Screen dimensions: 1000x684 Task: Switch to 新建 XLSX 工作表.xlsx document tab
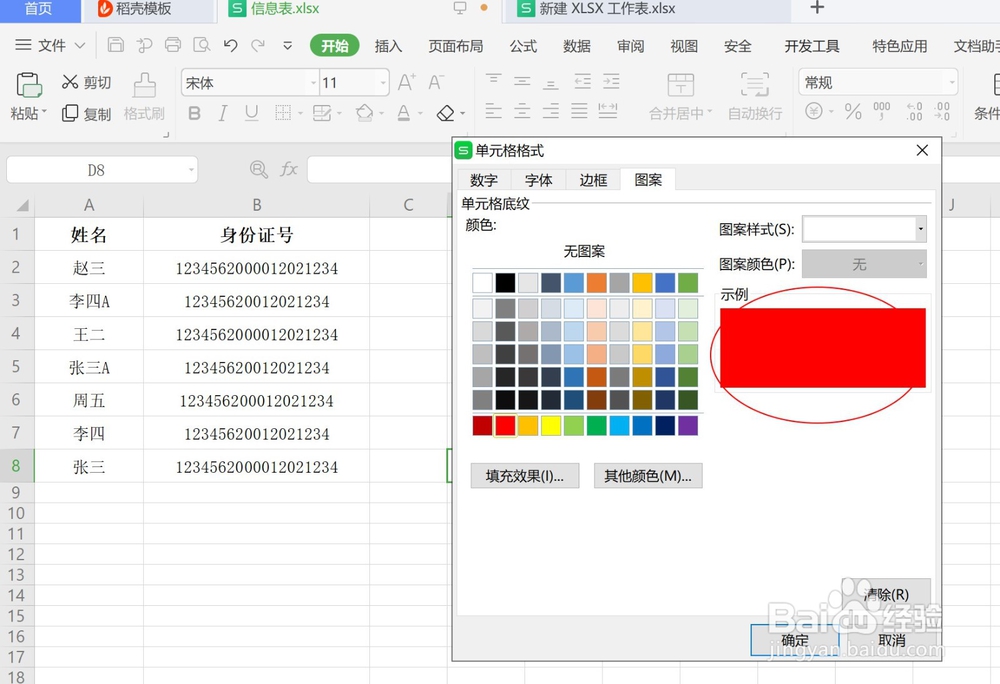tap(647, 9)
